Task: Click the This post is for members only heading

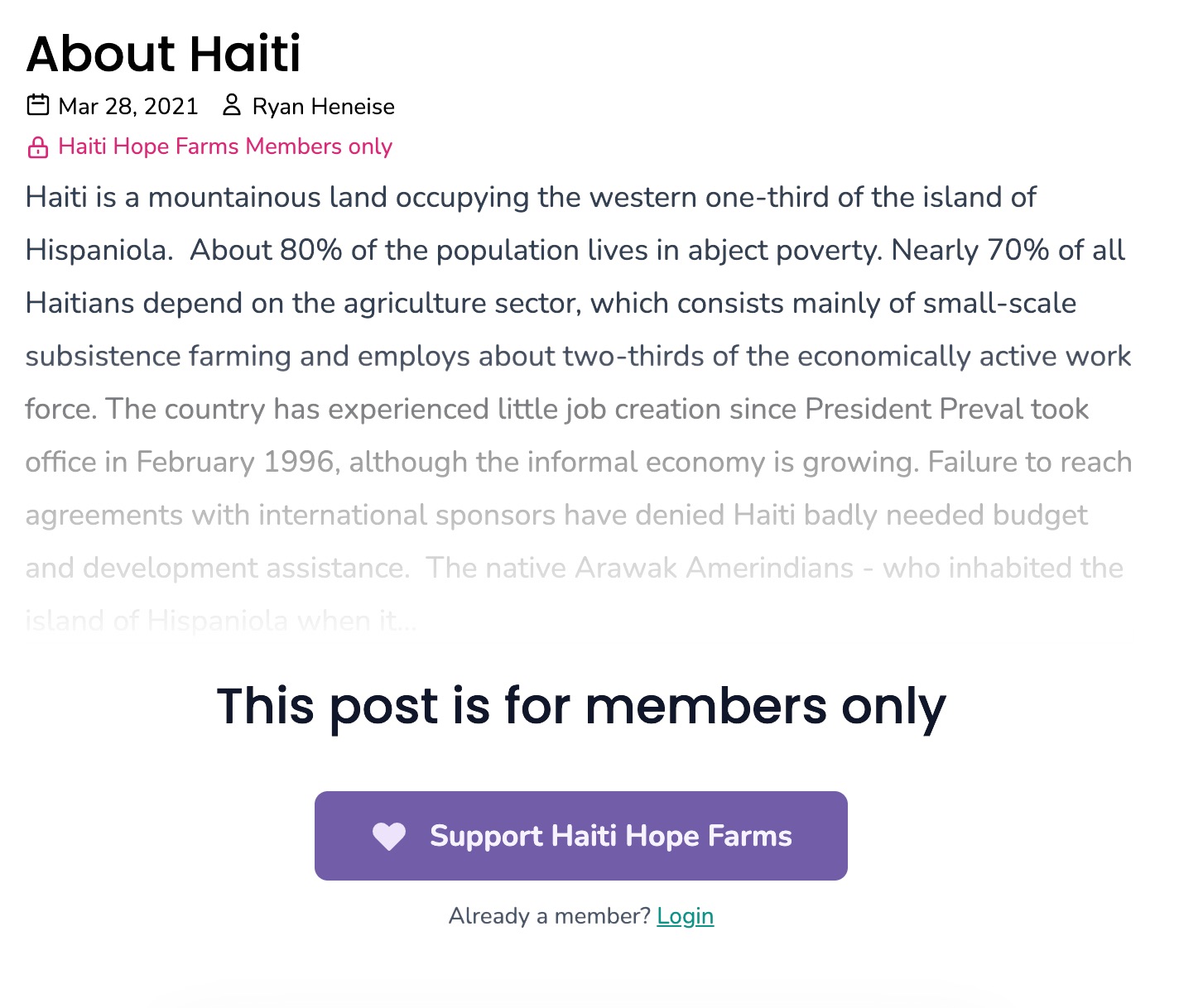Action: (581, 707)
